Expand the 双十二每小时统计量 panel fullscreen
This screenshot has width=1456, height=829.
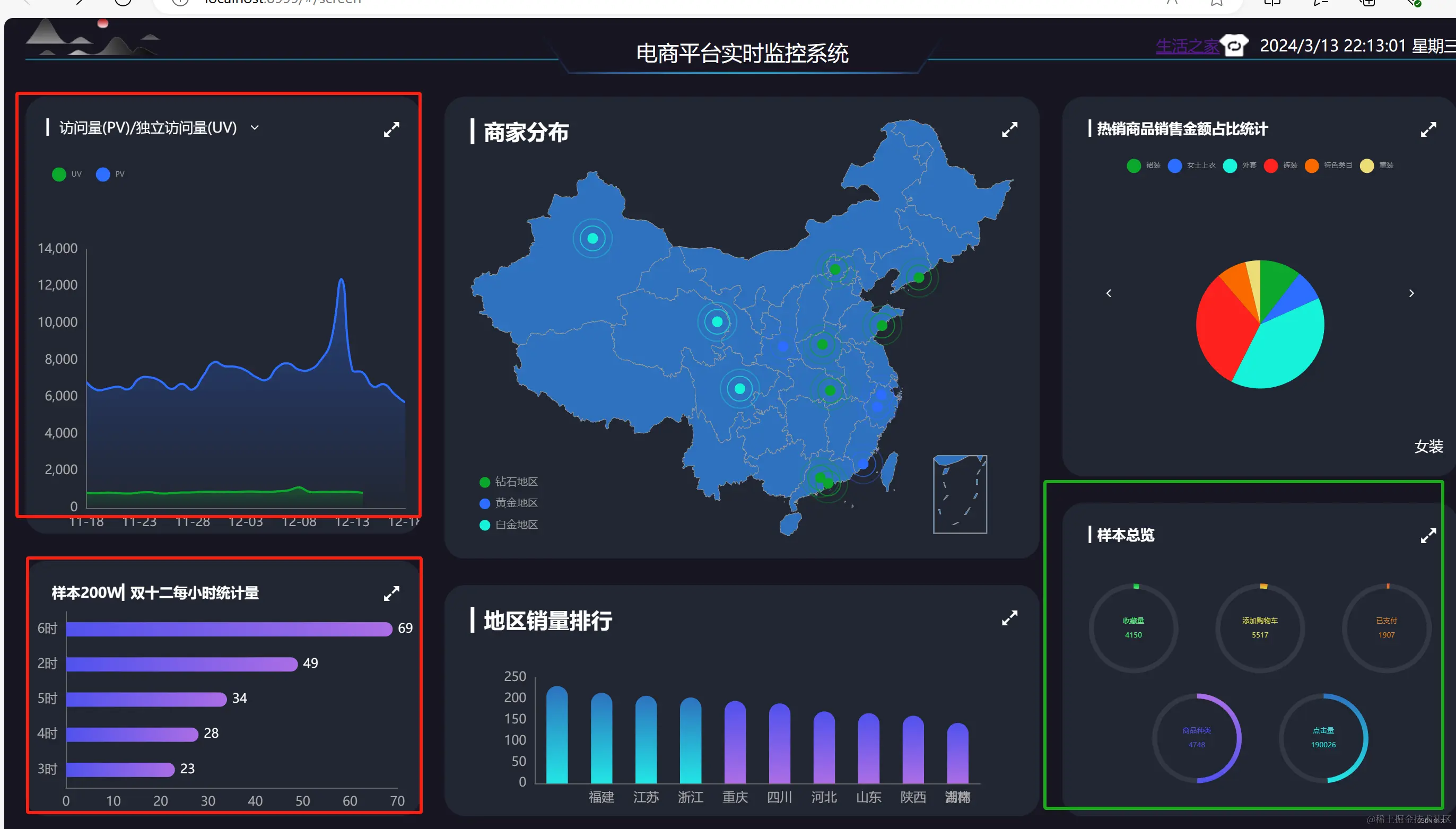391,594
